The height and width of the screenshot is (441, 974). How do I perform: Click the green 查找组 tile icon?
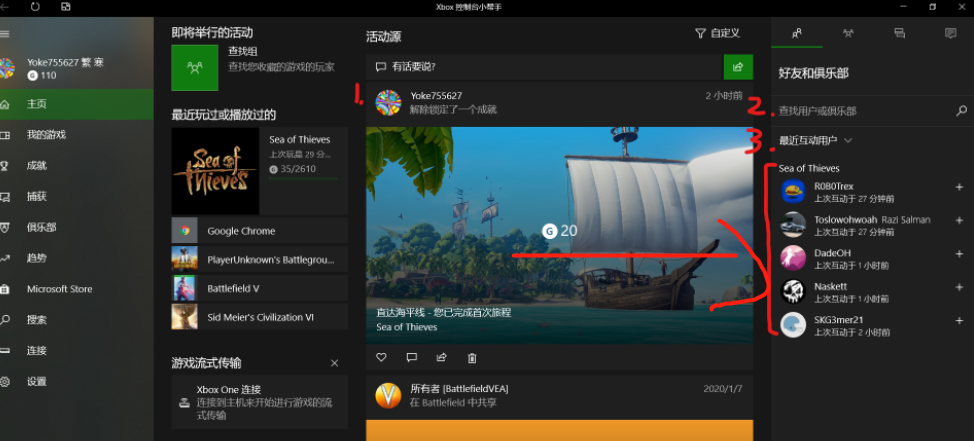[195, 67]
